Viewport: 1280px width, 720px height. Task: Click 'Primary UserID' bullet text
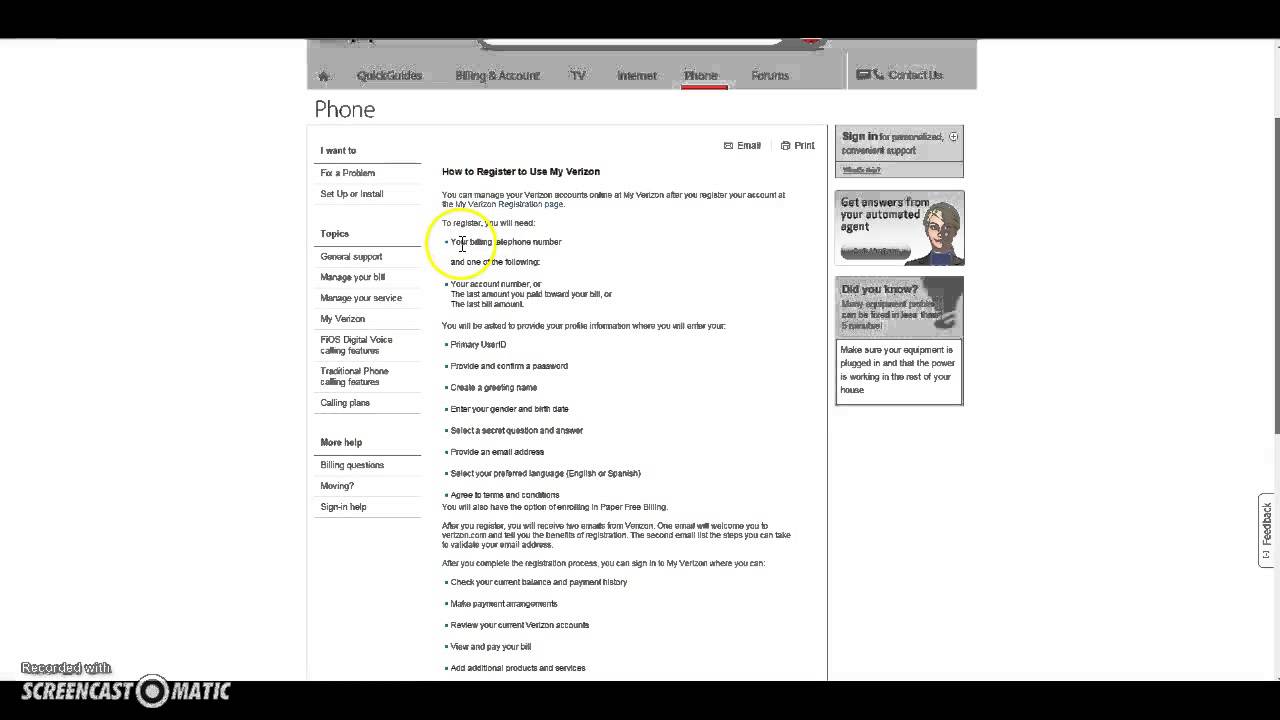[x=478, y=345]
